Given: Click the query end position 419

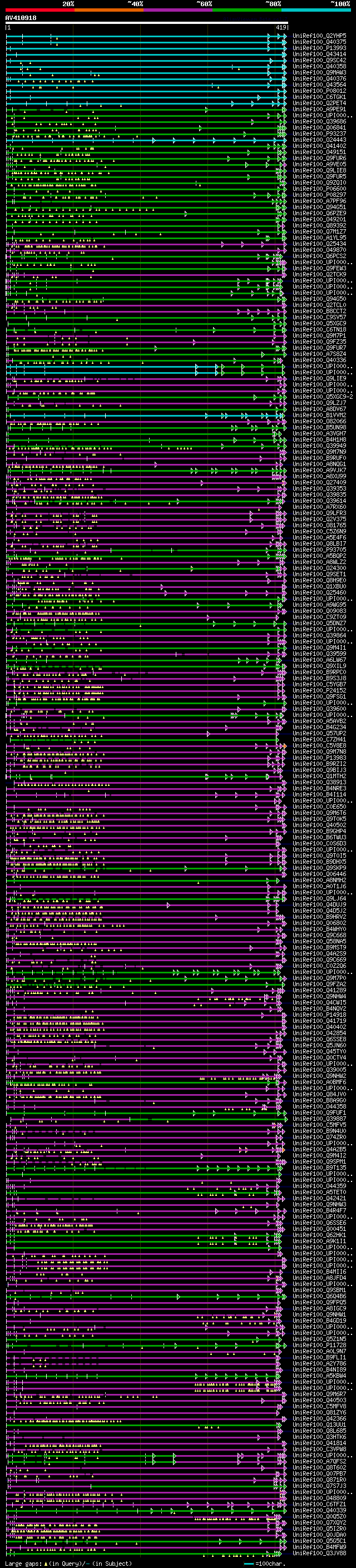Looking at the screenshot, I should [x=281, y=27].
